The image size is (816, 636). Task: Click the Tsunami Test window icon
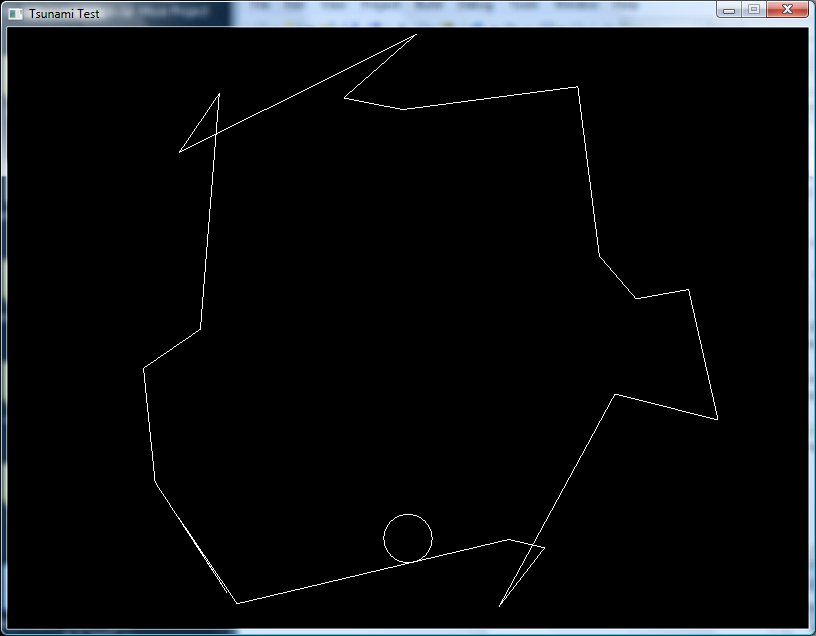[x=15, y=13]
